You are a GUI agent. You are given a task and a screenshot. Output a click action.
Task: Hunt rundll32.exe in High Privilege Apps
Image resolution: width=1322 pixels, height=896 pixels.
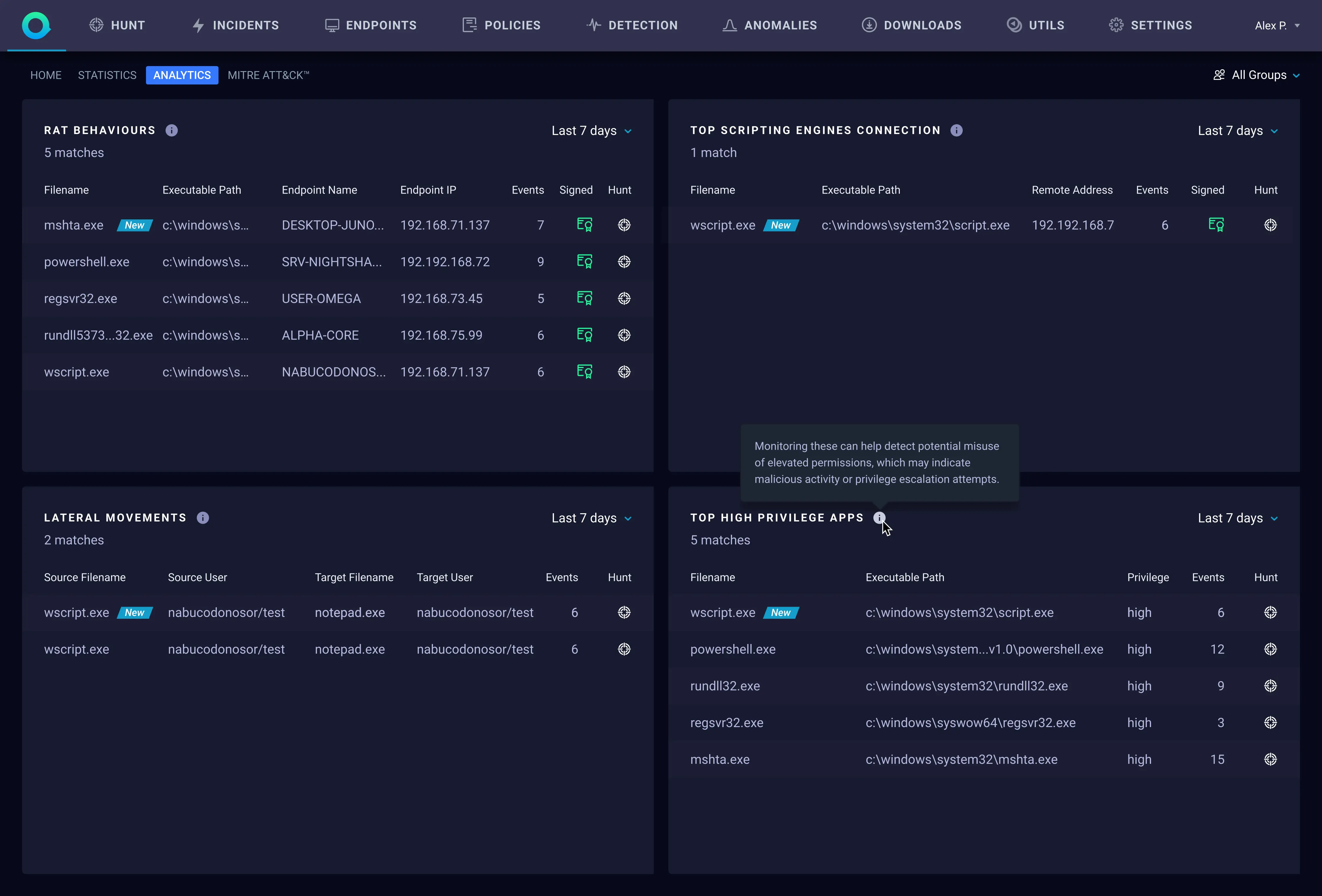click(1270, 685)
